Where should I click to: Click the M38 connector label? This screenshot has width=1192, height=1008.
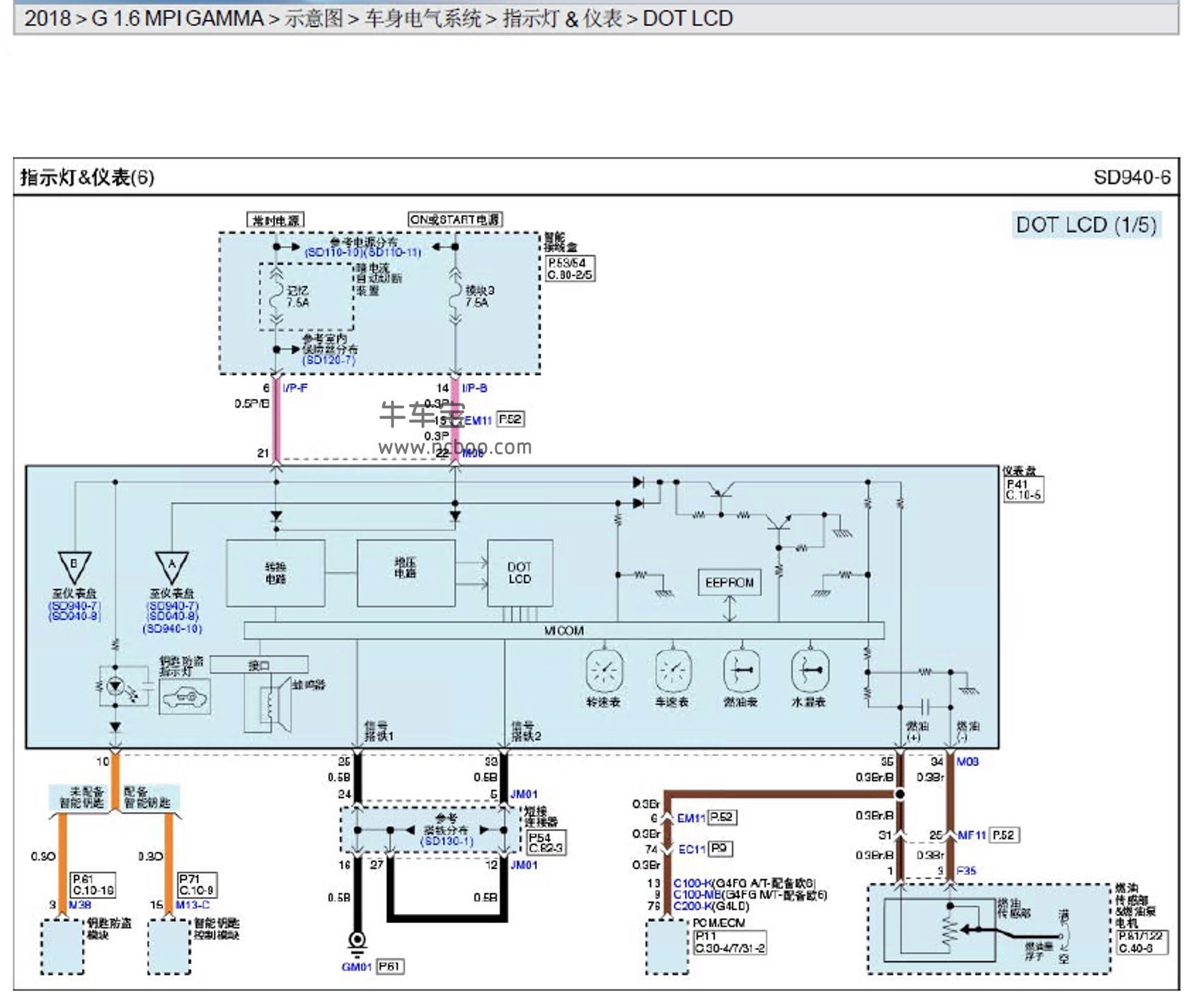[80, 905]
